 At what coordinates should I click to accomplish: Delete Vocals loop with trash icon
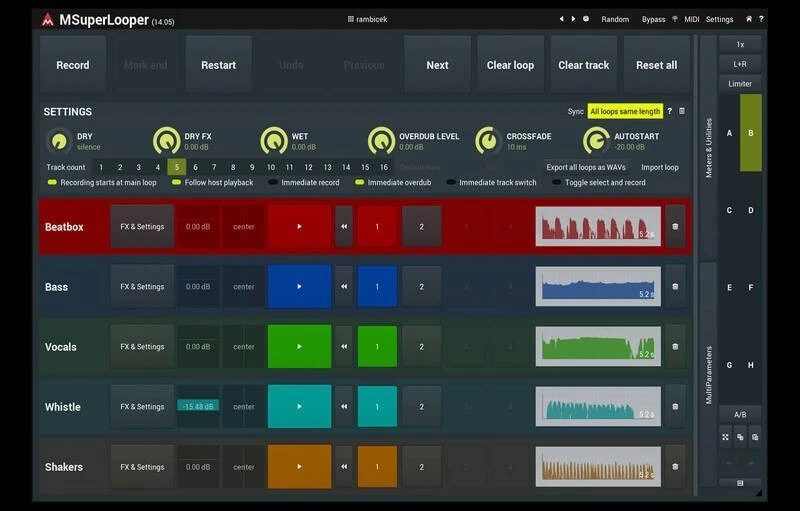[675, 347]
